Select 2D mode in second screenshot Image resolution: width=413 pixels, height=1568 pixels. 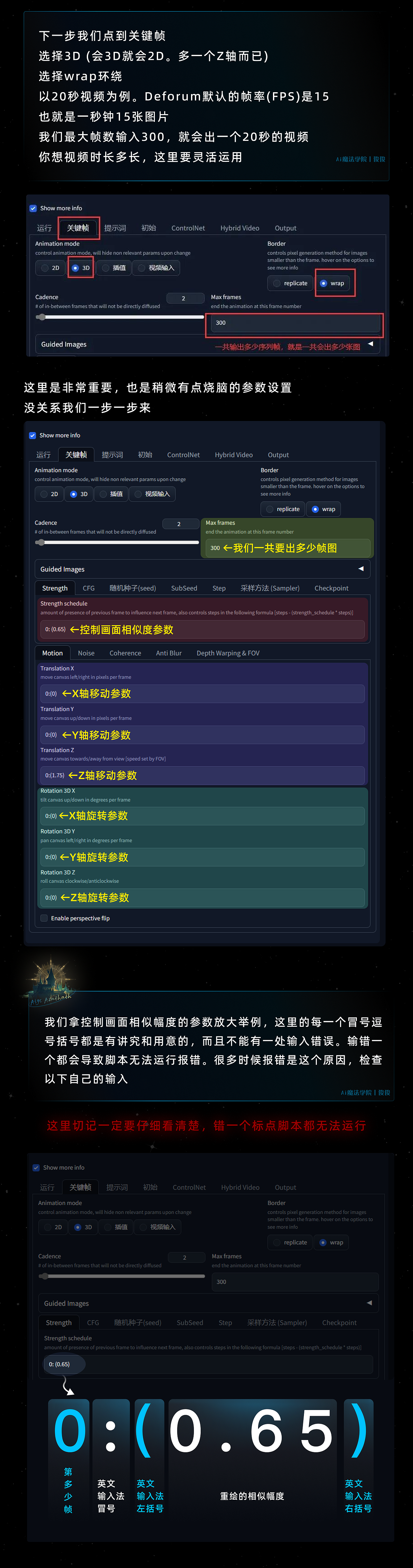[49, 494]
